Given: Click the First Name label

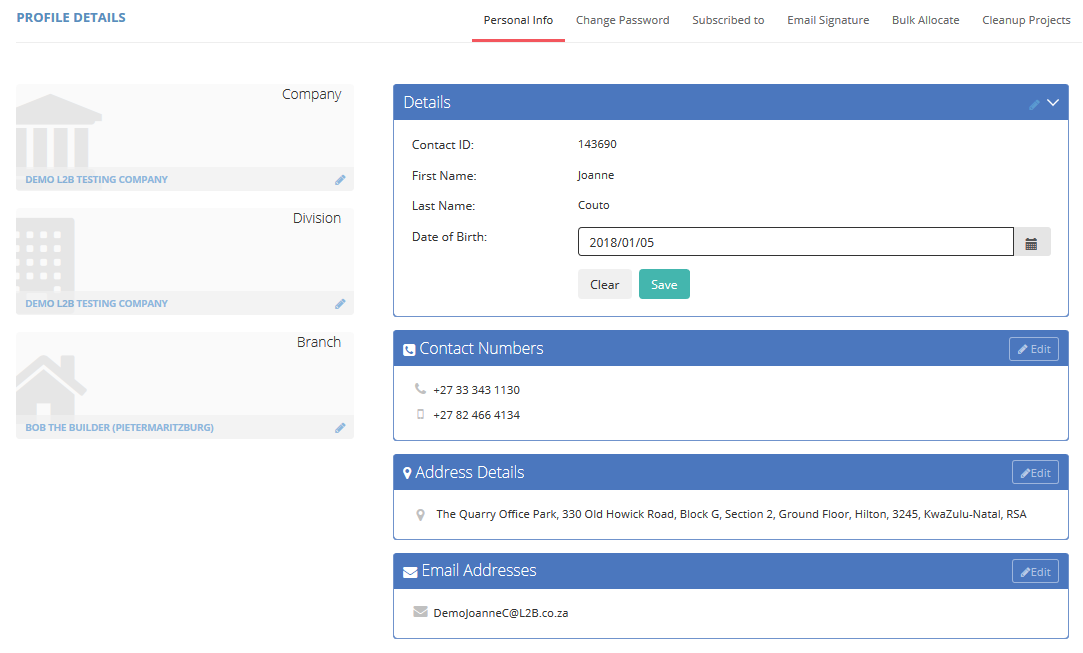Looking at the screenshot, I should point(444,176).
